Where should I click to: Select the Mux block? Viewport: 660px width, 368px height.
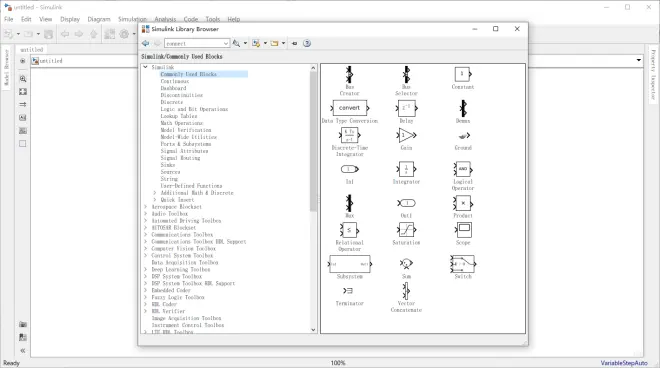coord(349,203)
